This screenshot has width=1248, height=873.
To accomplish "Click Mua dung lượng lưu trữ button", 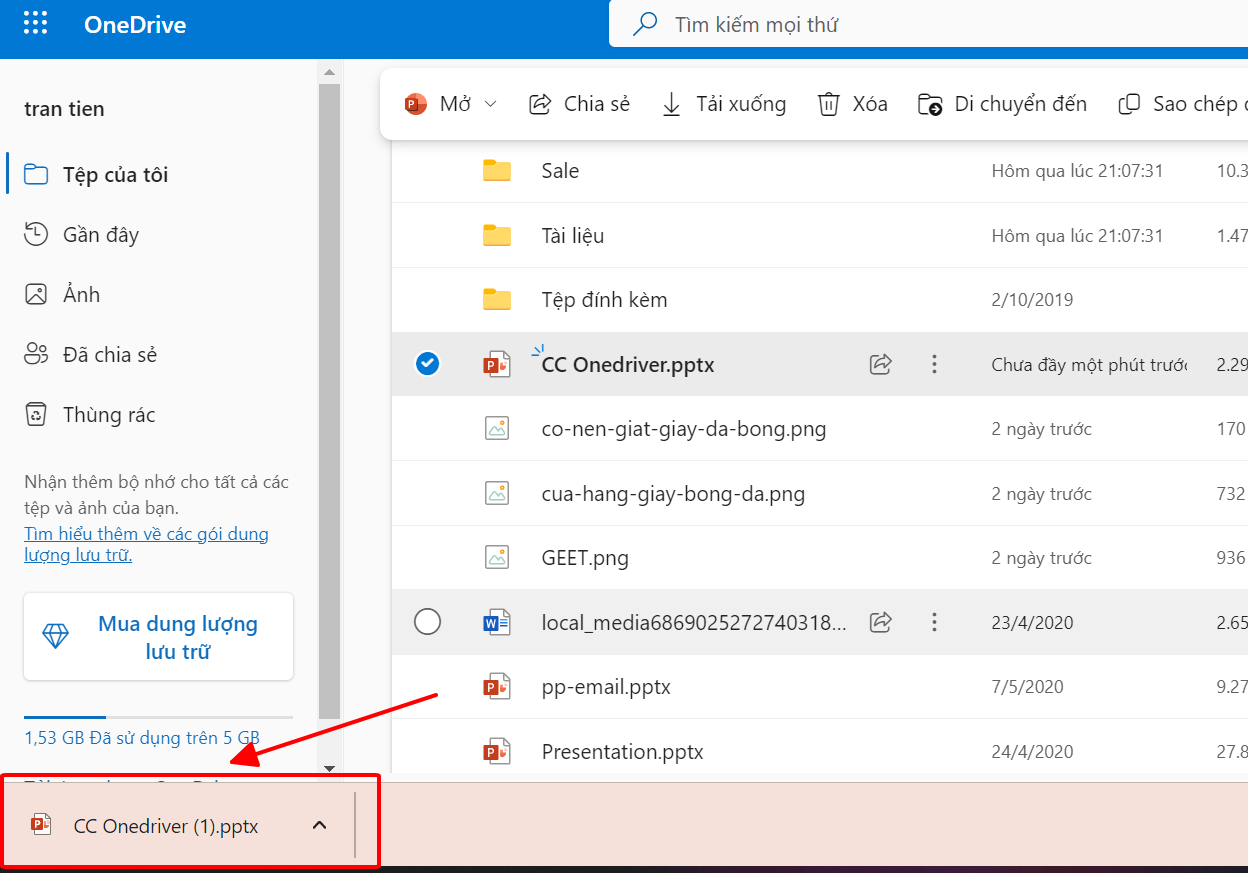I will (159, 637).
